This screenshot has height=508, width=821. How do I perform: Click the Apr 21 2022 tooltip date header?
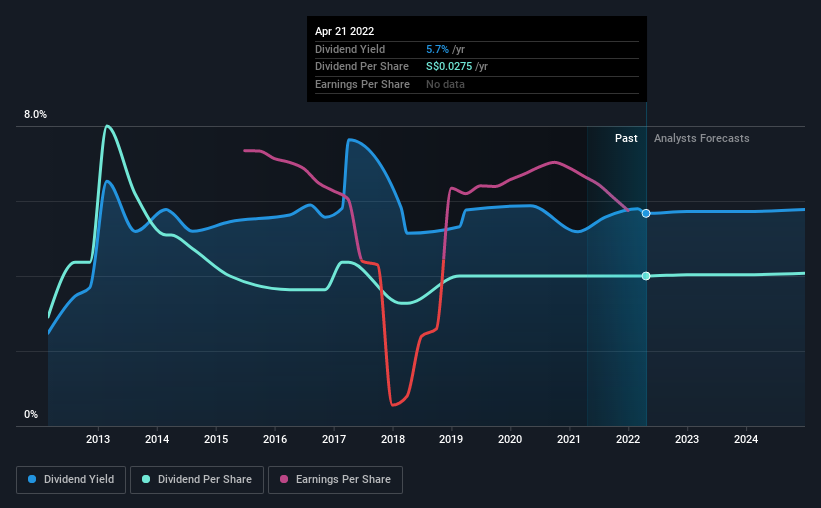tap(345, 31)
